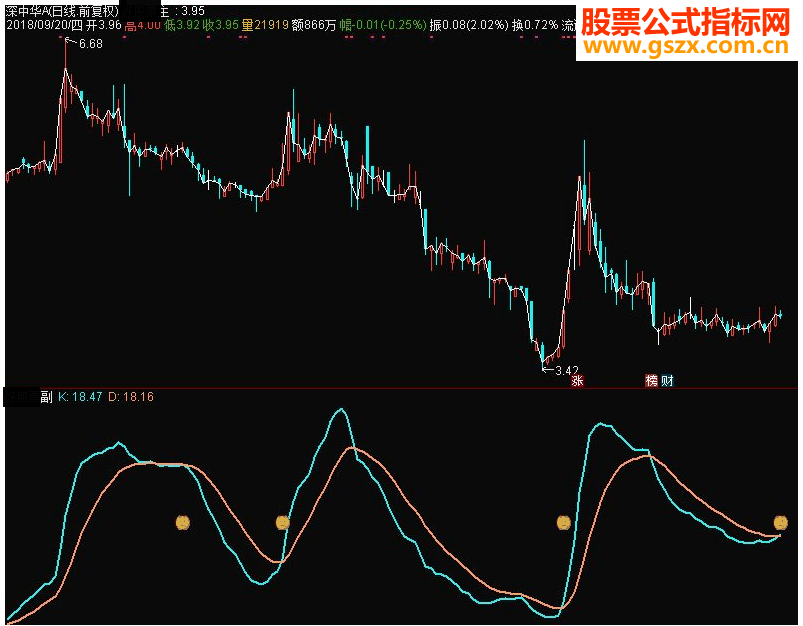This screenshot has width=803, height=626.
Task: Click the K: 18.47 indicator value
Action: [x=80, y=397]
